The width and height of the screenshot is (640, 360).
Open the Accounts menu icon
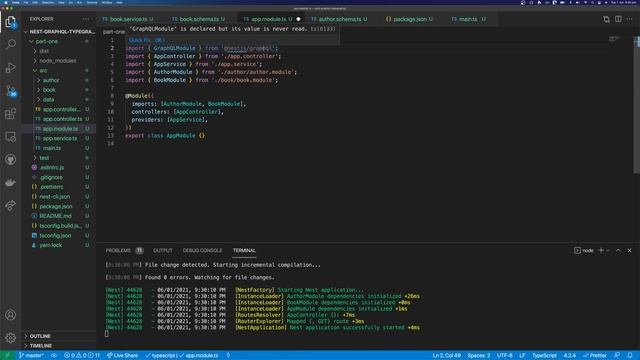11,315
